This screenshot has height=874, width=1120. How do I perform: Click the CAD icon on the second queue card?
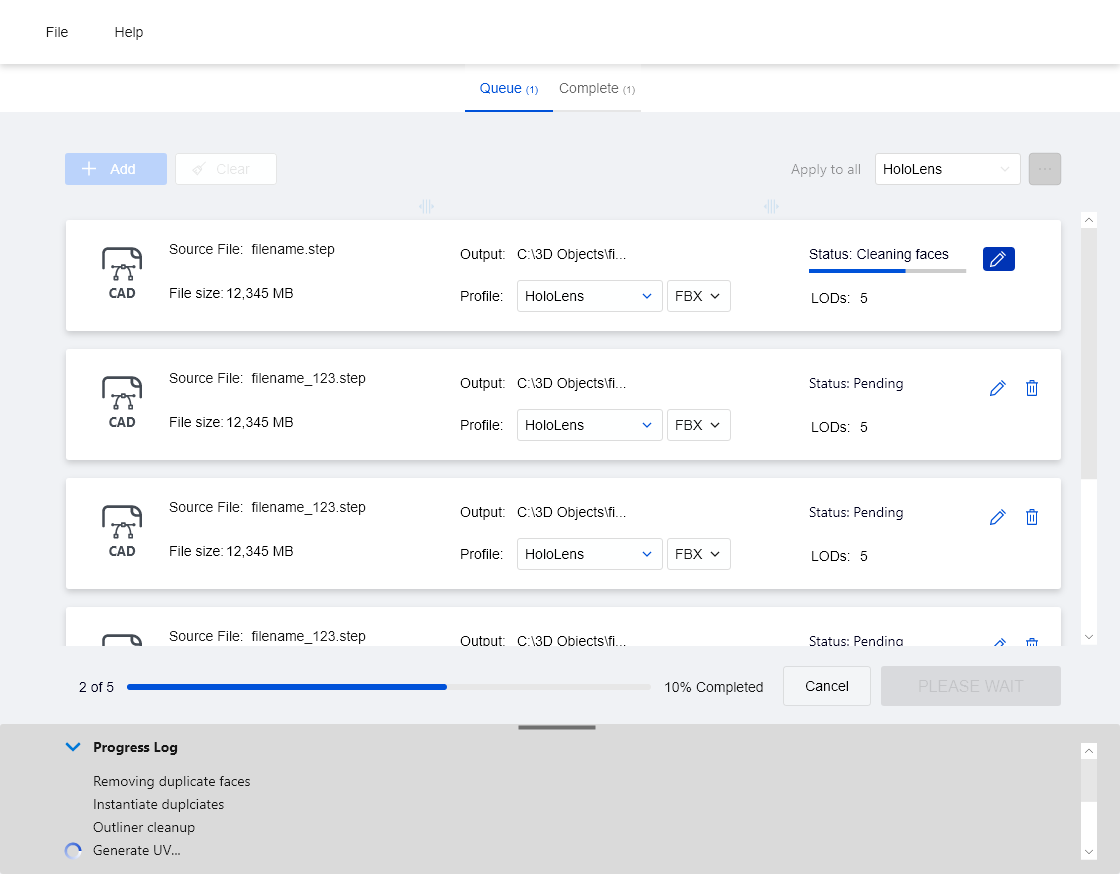(122, 403)
